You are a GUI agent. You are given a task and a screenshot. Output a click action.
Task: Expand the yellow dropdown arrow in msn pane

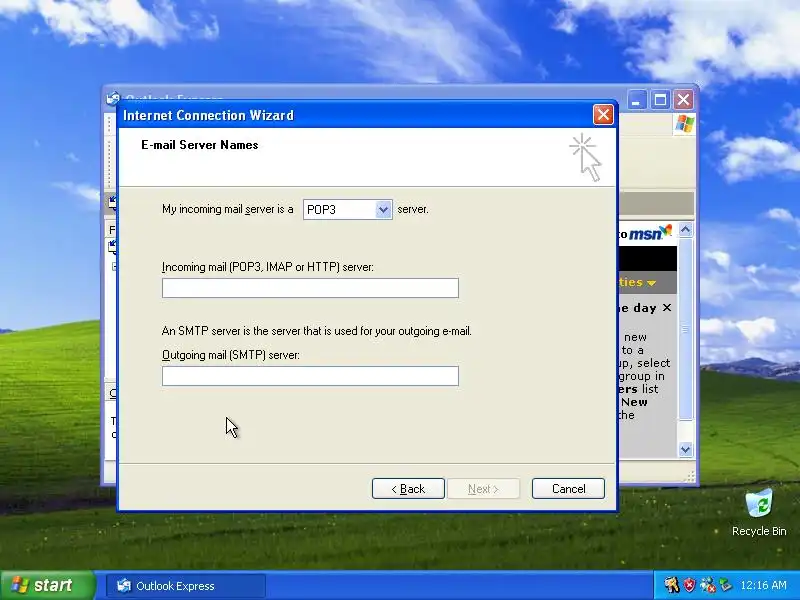click(651, 283)
